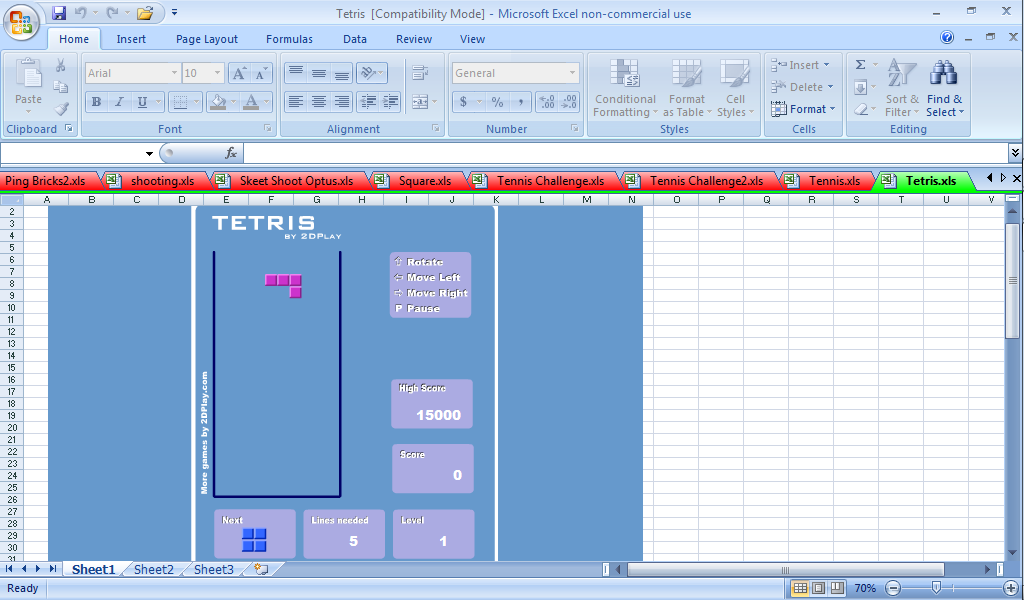Viewport: 1024px width, 600px height.
Task: Switch to the Page Layout tab
Action: click(206, 39)
